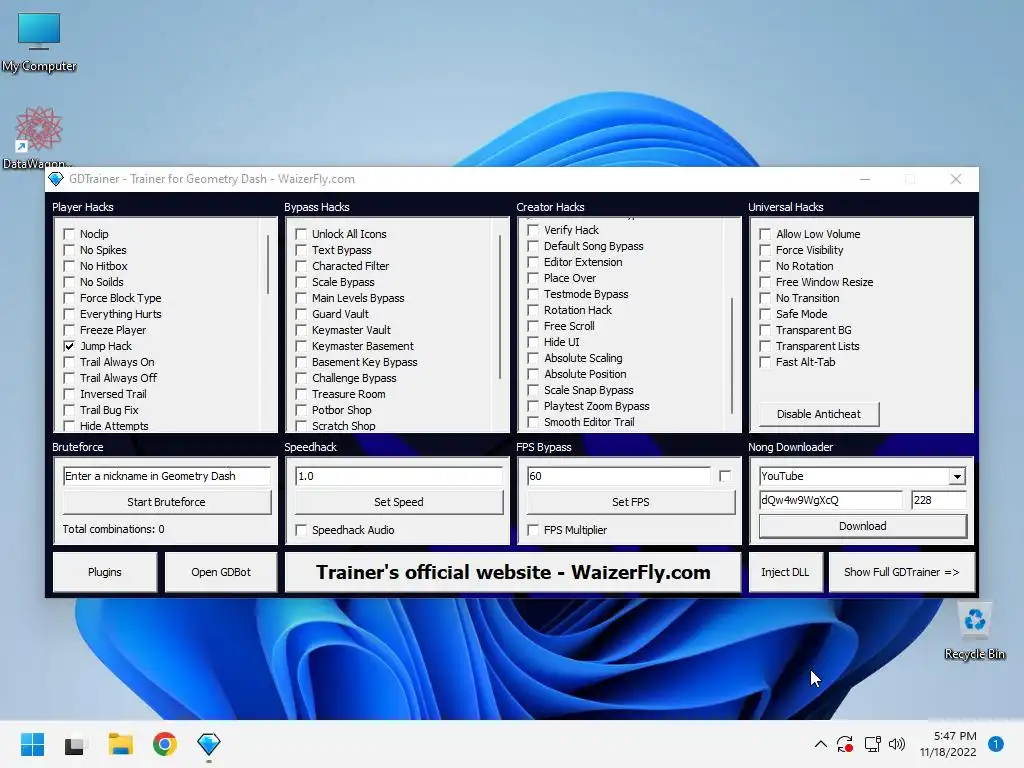Viewport: 1024px width, 768px height.
Task: Click the Nong Downloader Download button
Action: coord(862,526)
